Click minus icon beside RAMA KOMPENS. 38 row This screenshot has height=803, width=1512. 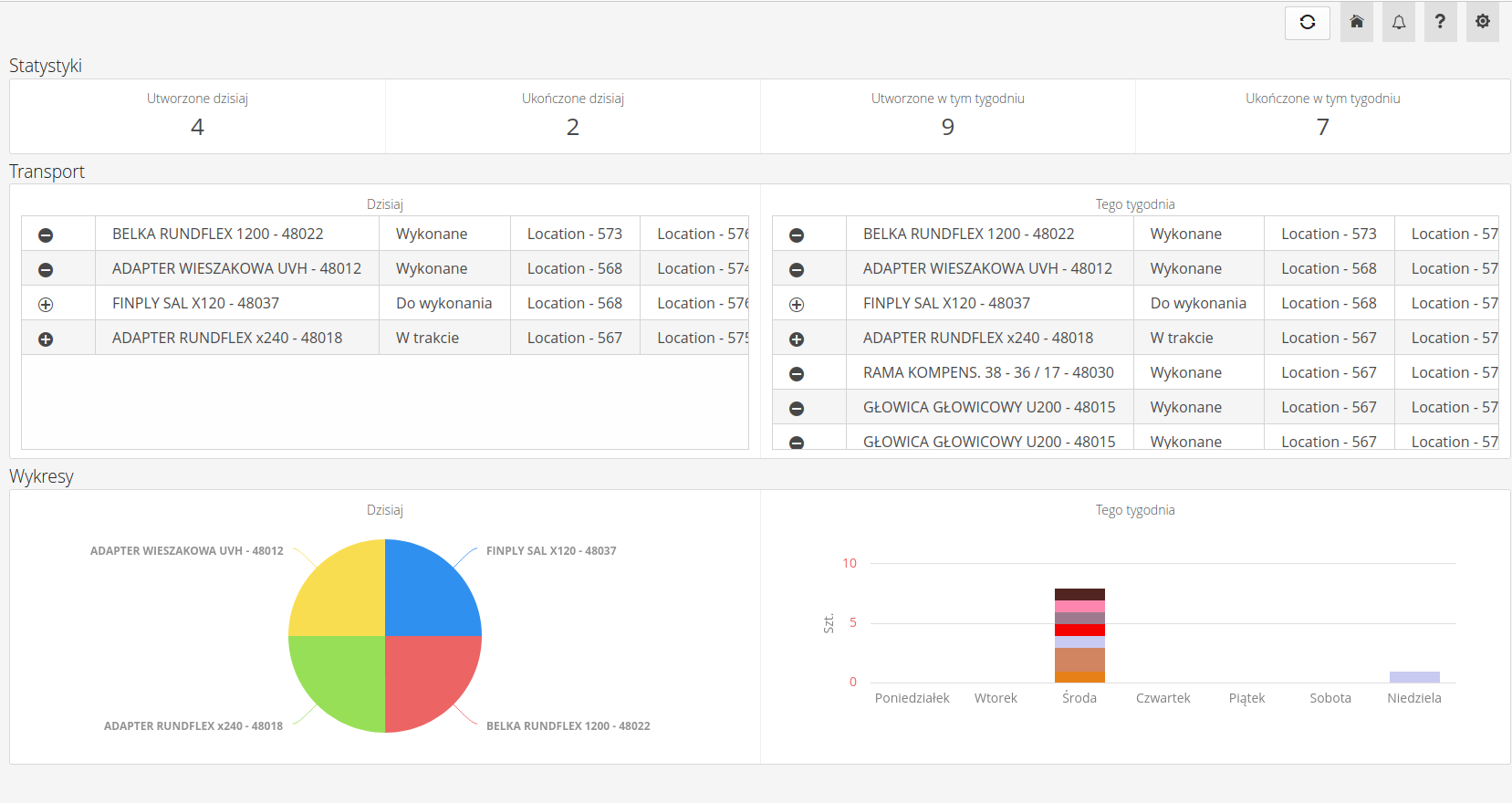[797, 374]
